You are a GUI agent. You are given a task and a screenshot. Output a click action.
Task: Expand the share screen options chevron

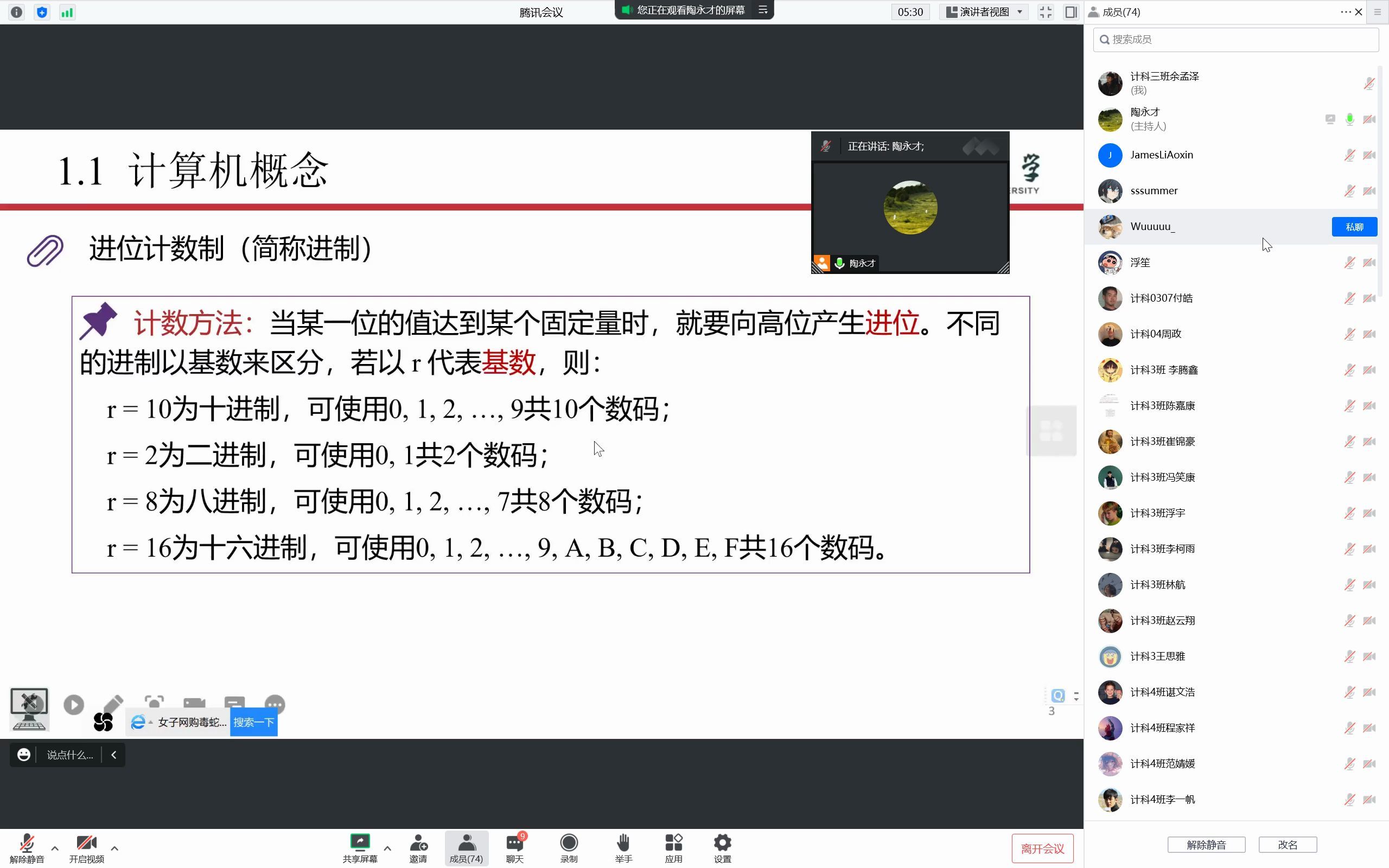388,848
